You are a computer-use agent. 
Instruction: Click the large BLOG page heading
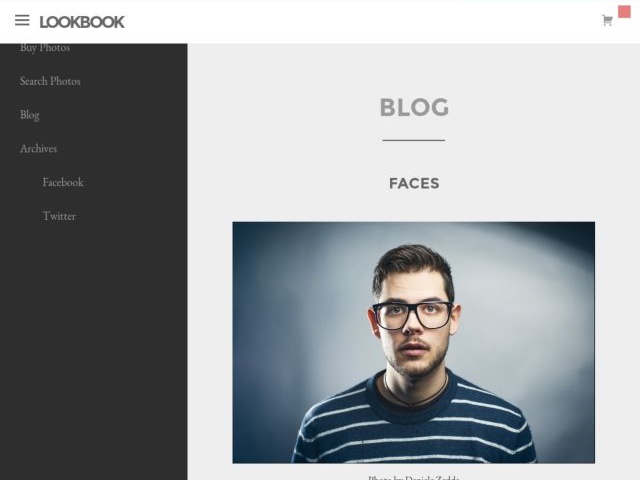pos(414,107)
